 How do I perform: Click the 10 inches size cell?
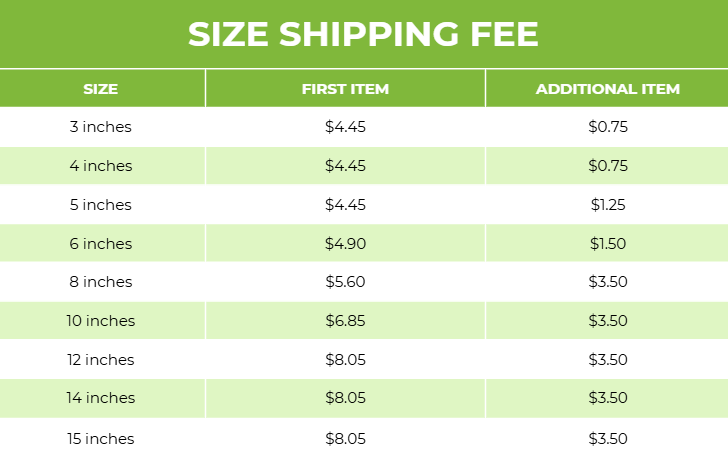coord(100,321)
